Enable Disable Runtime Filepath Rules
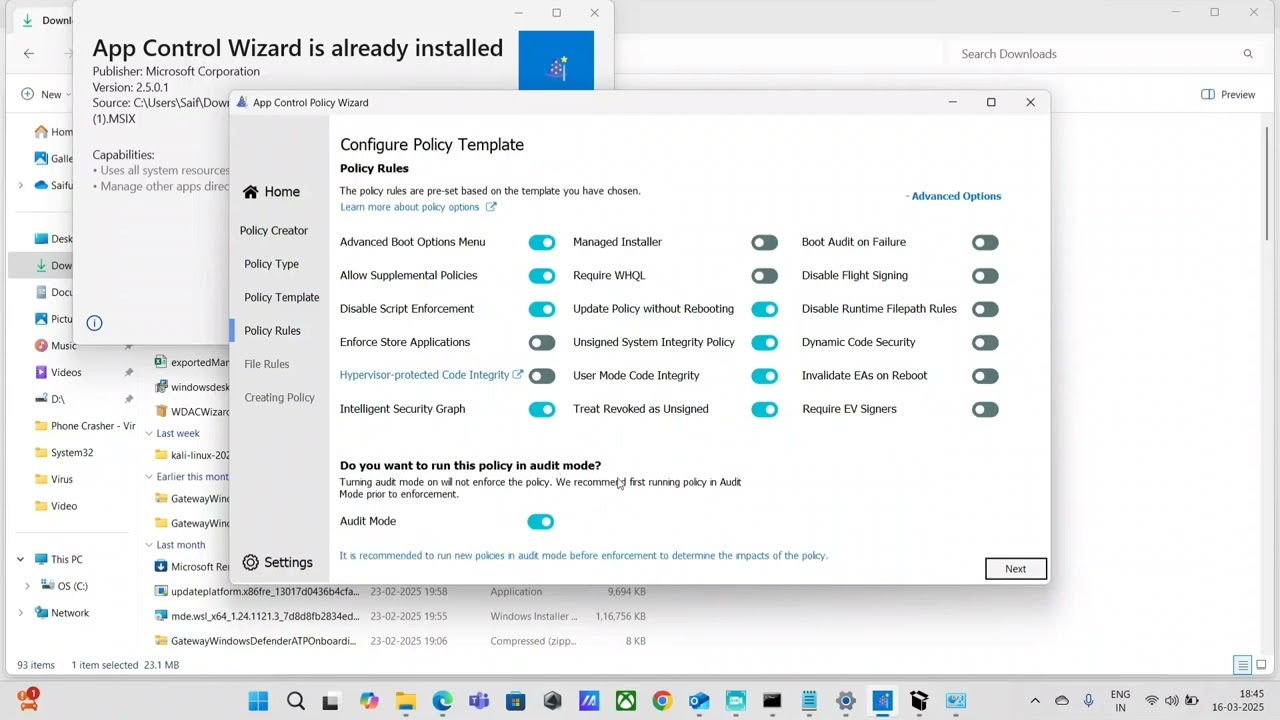 985,309
